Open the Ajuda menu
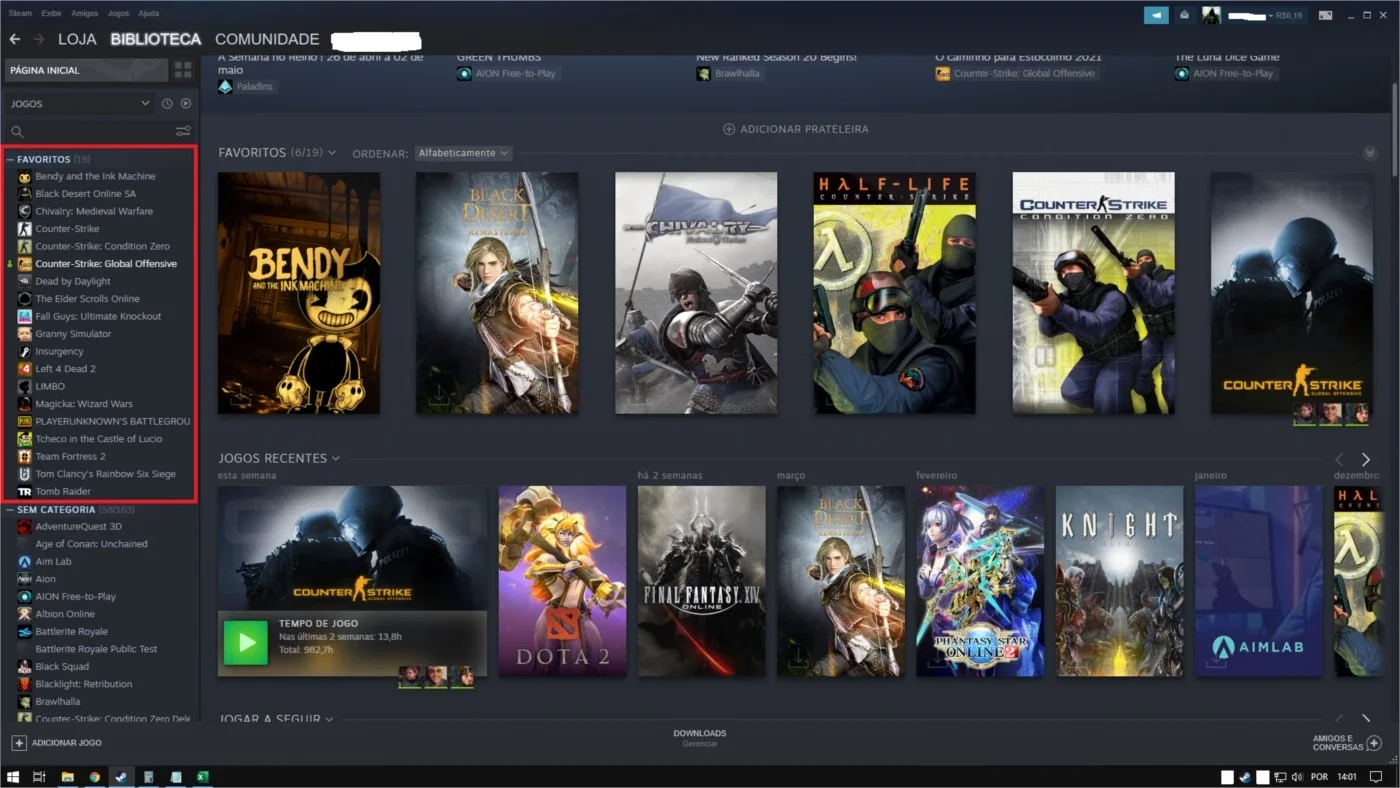This screenshot has height=788, width=1400. (x=148, y=14)
